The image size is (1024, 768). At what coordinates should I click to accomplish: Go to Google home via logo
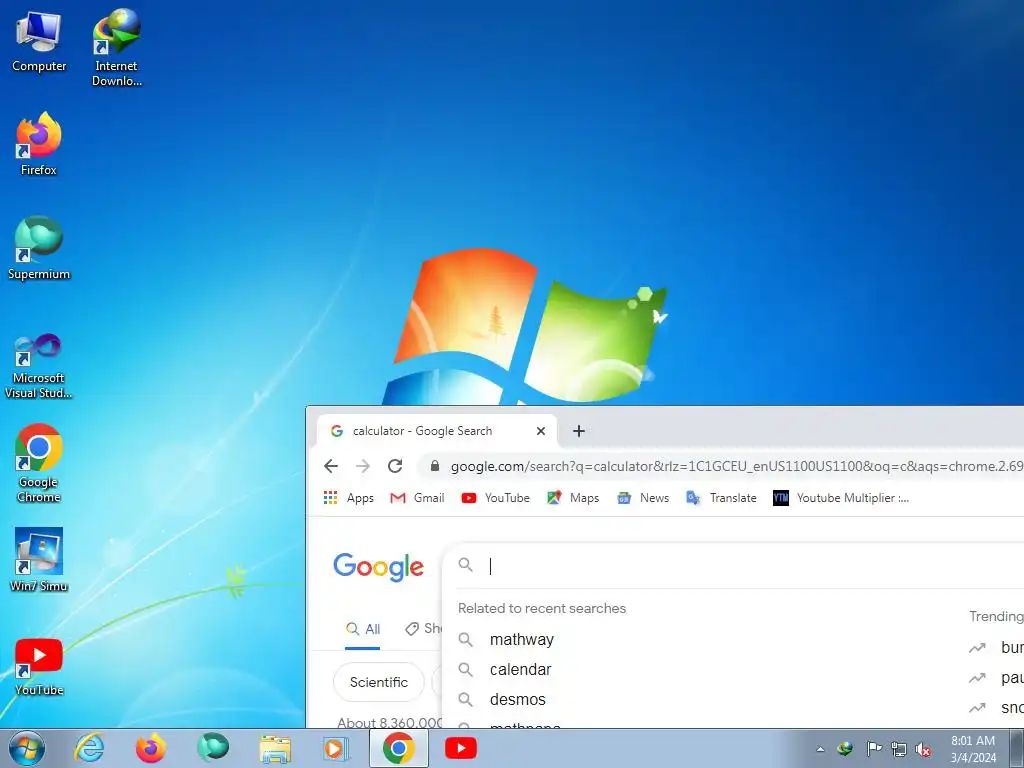click(379, 567)
